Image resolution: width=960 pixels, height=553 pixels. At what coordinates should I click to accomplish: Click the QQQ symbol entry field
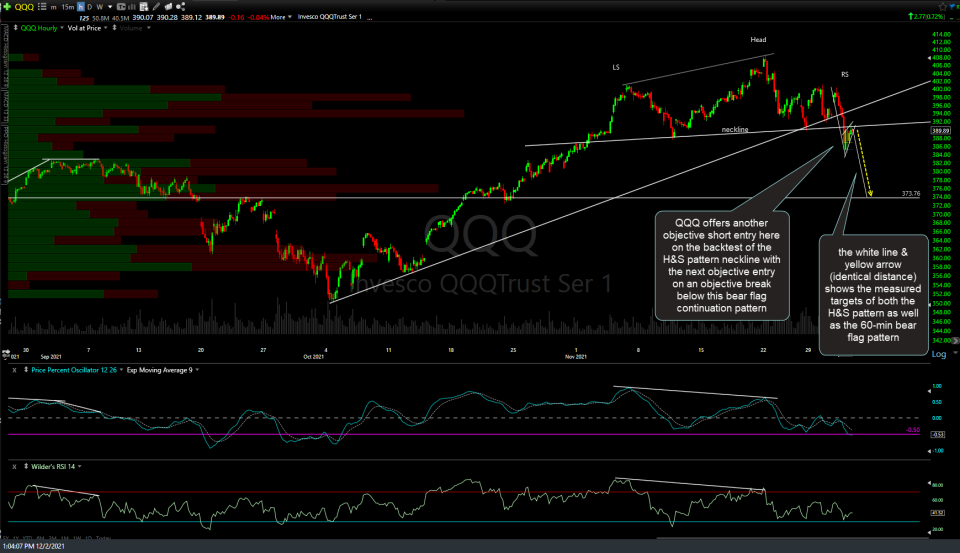pyautogui.click(x=24, y=7)
